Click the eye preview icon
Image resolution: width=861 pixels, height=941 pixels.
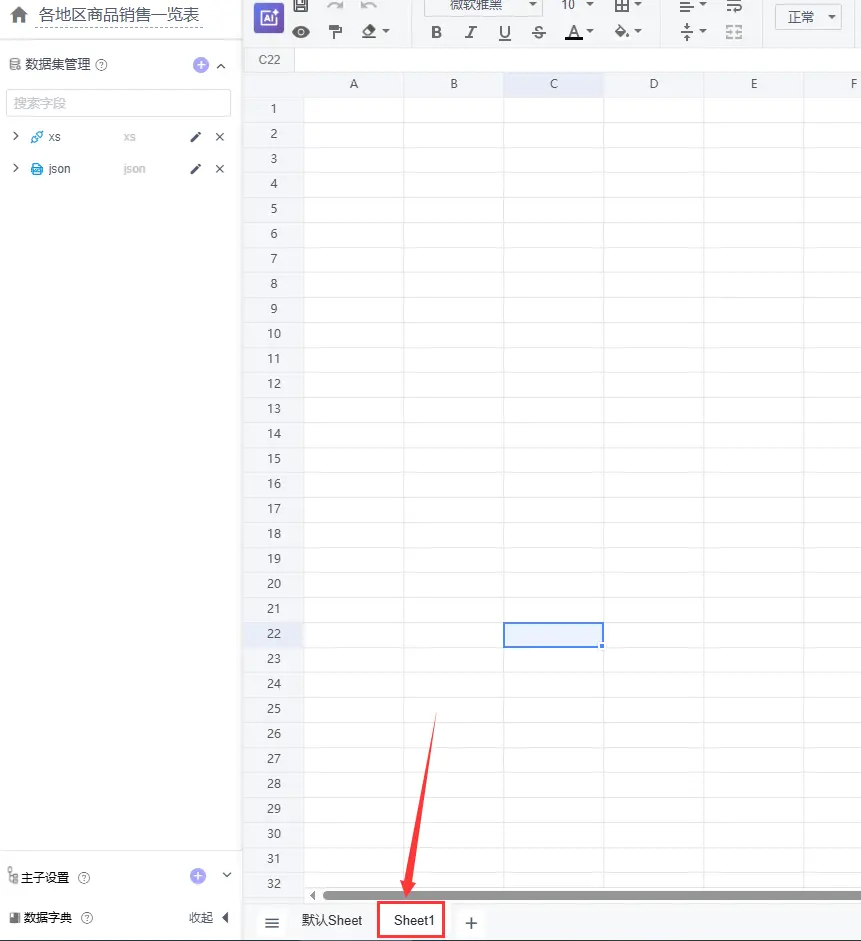pyautogui.click(x=301, y=32)
